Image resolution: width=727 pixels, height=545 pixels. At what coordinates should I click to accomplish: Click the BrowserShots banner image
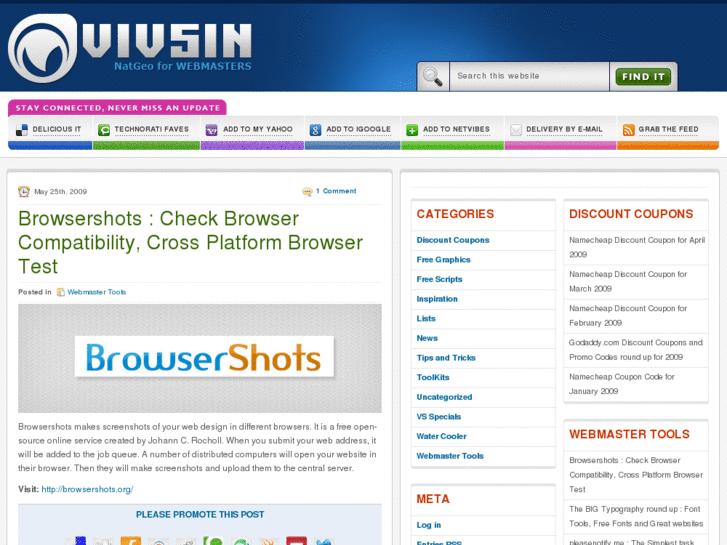(x=200, y=358)
